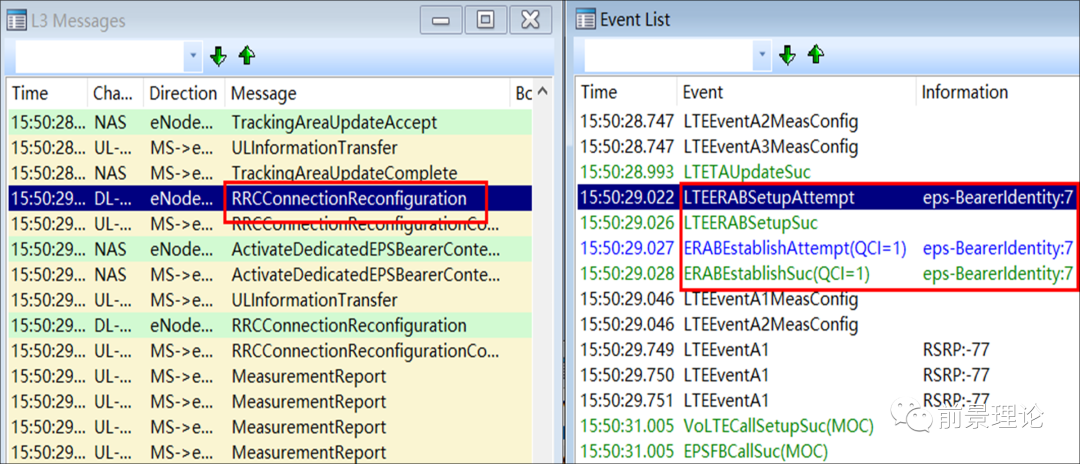
Task: Click the up arrow in Event List toolbar
Action: [x=815, y=55]
